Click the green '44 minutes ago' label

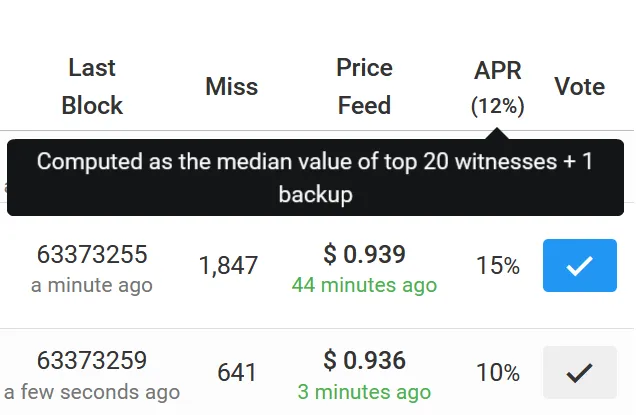(364, 285)
